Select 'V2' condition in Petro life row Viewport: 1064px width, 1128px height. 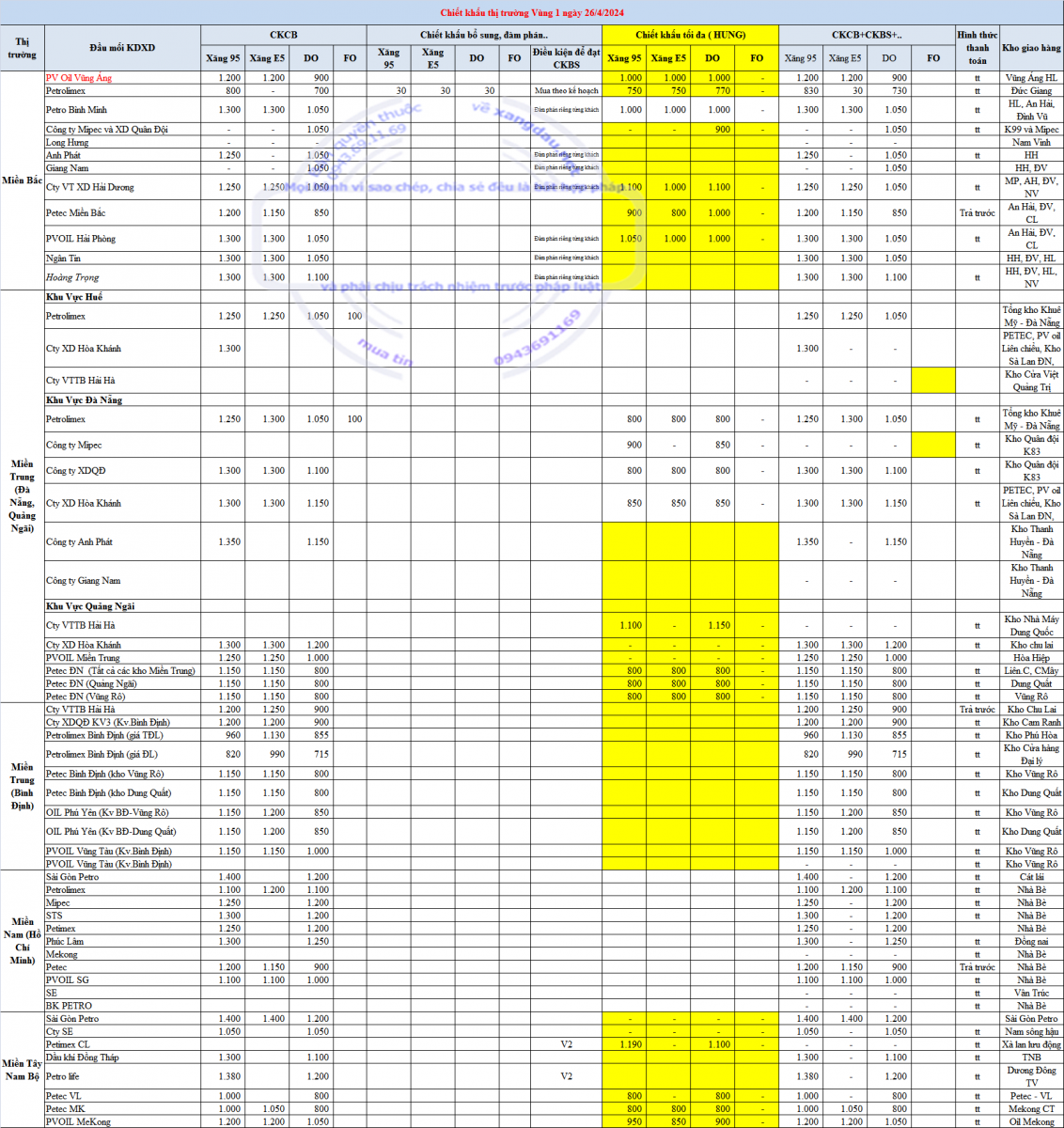pos(566,1077)
